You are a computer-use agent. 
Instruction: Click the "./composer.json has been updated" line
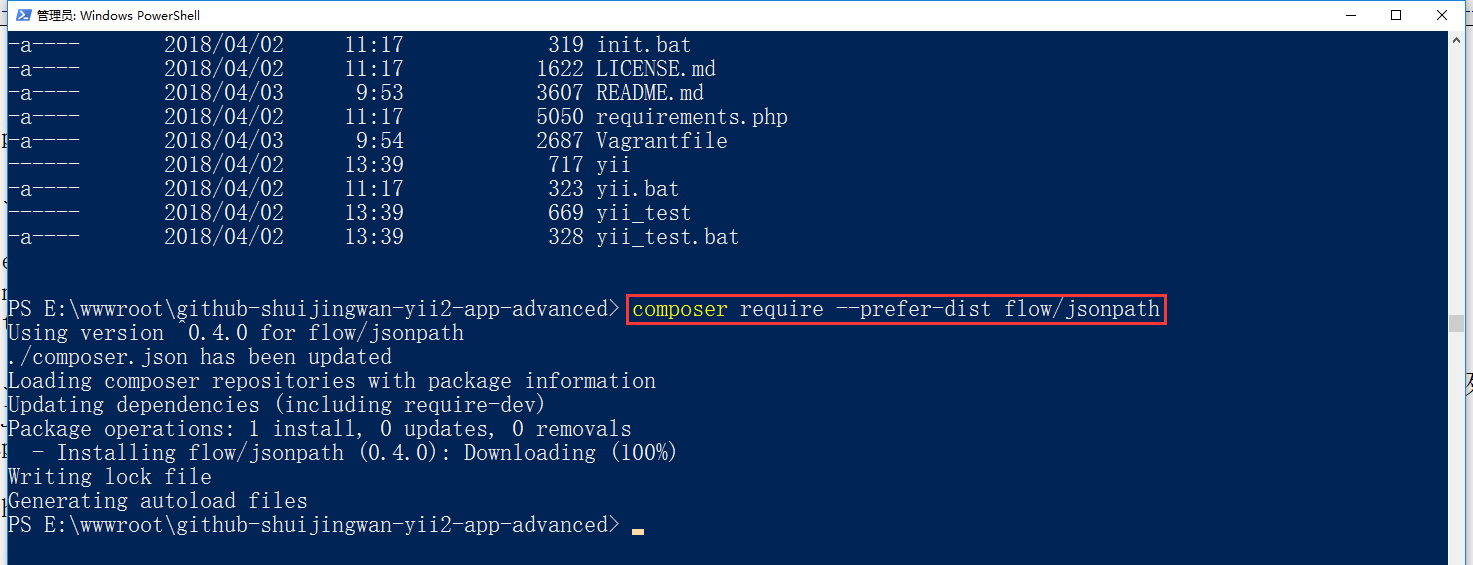tap(200, 357)
